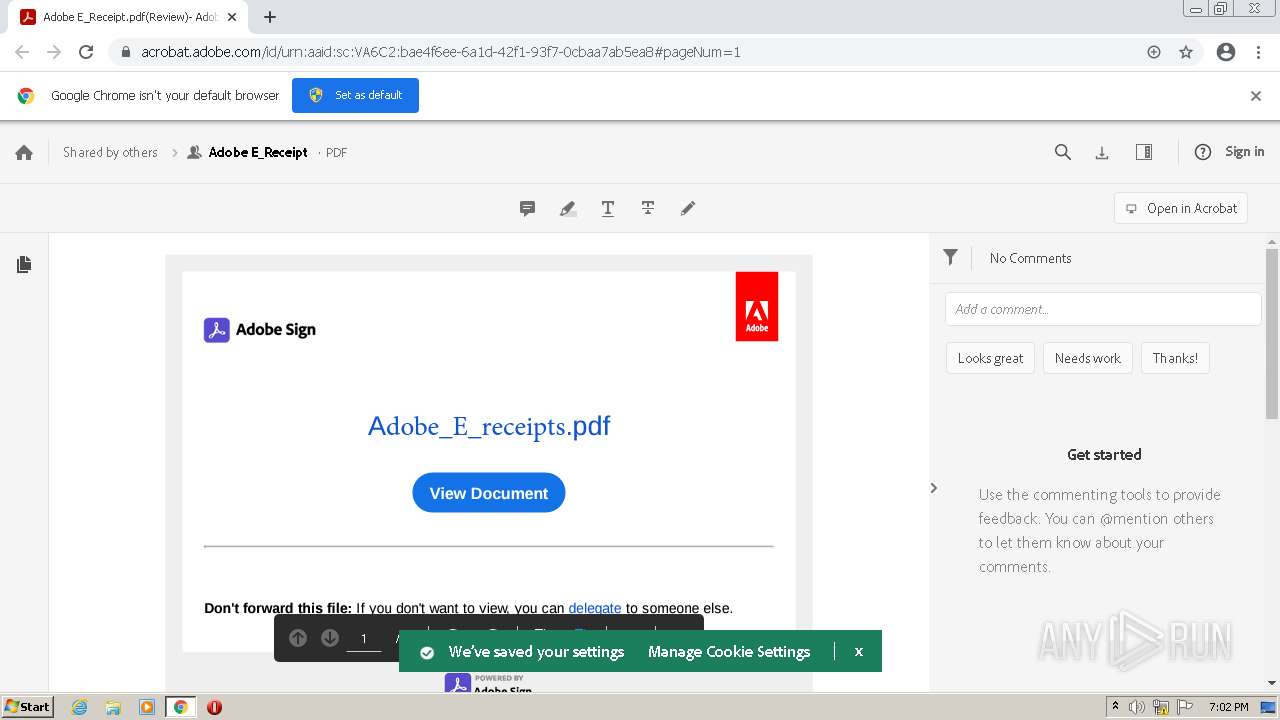
Task: Open the page thumbnails sidebar icon
Action: (24, 264)
